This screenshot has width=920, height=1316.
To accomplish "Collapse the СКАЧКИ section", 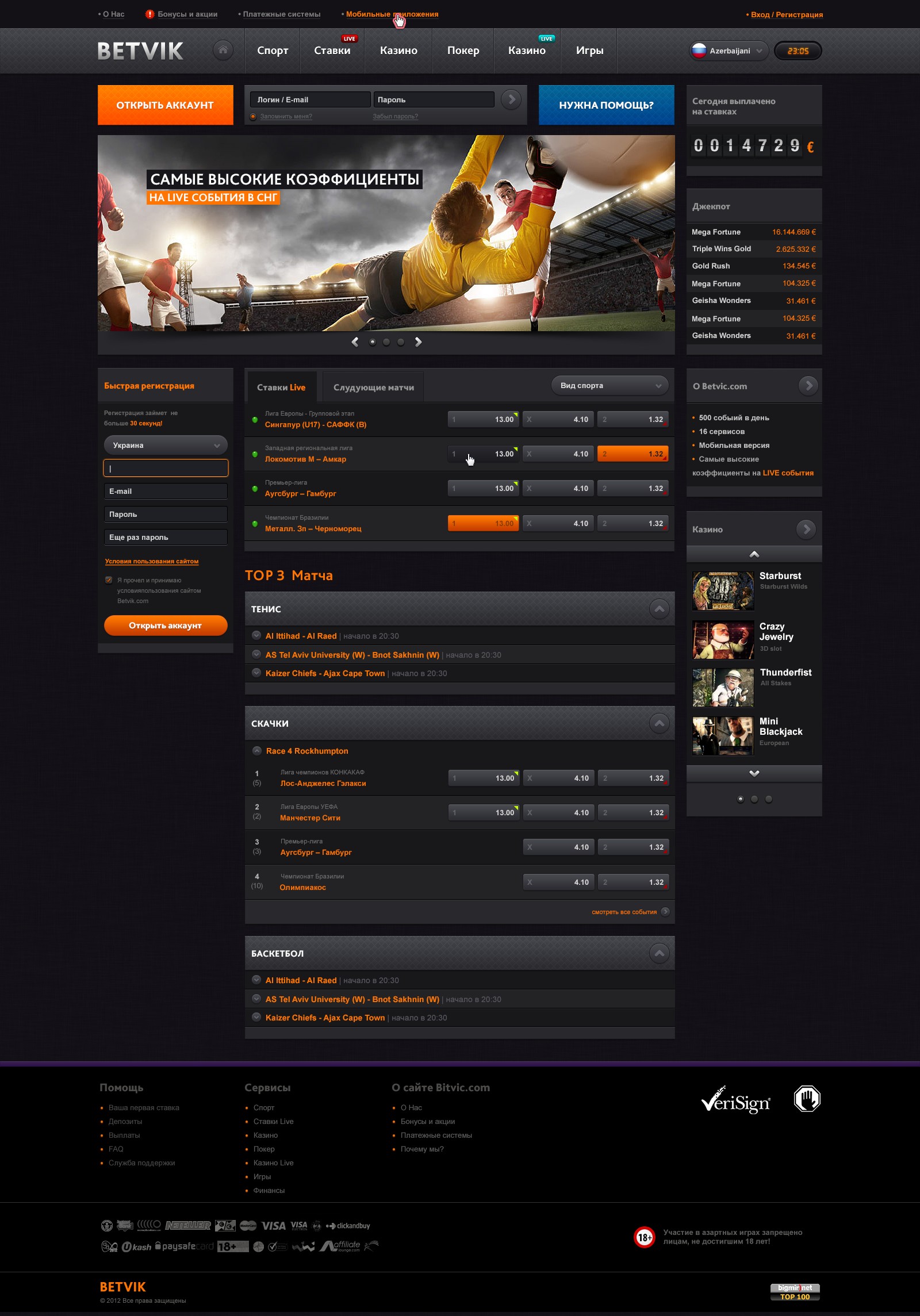I will point(660,723).
